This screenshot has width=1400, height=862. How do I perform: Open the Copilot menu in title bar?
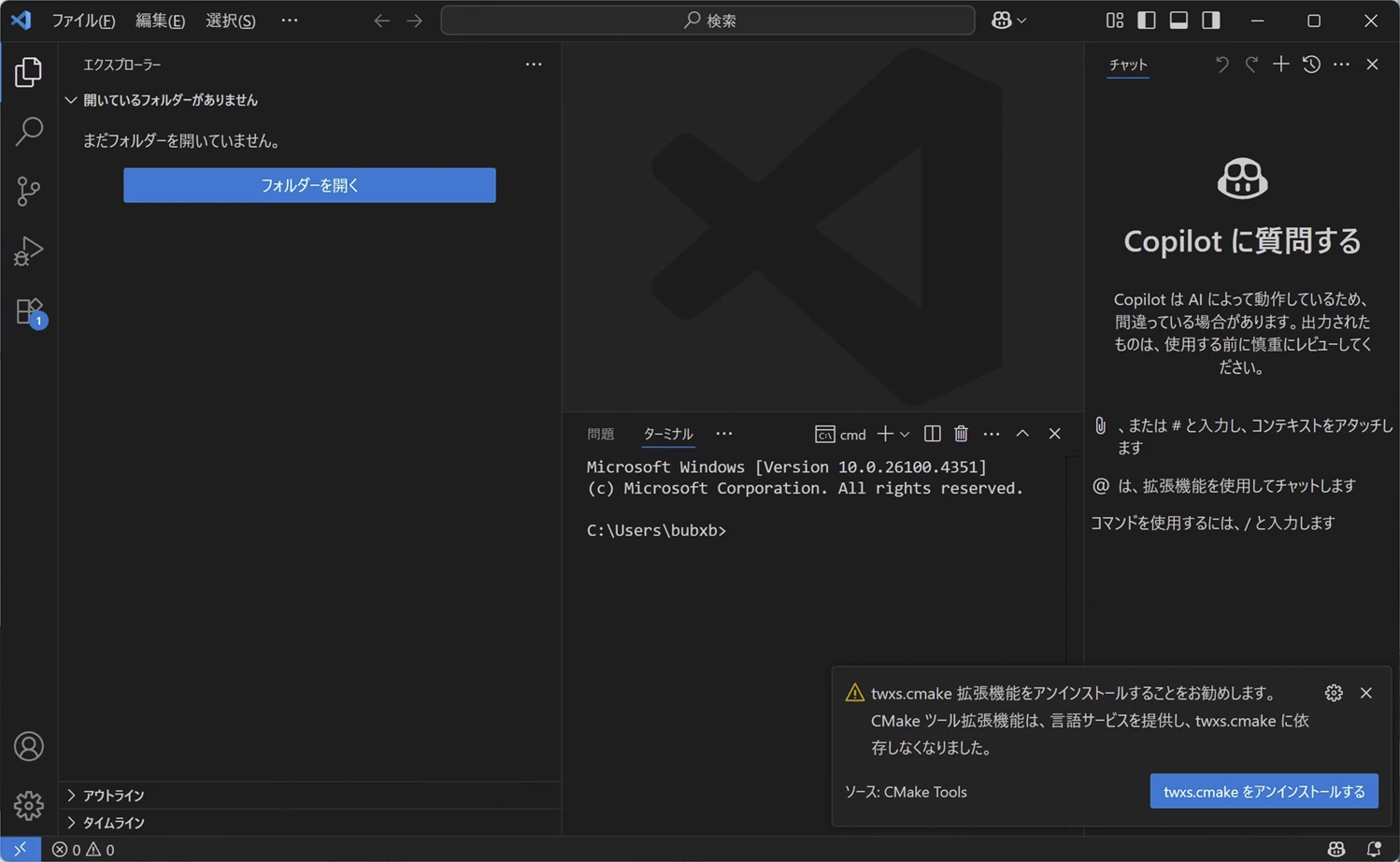(x=1008, y=21)
